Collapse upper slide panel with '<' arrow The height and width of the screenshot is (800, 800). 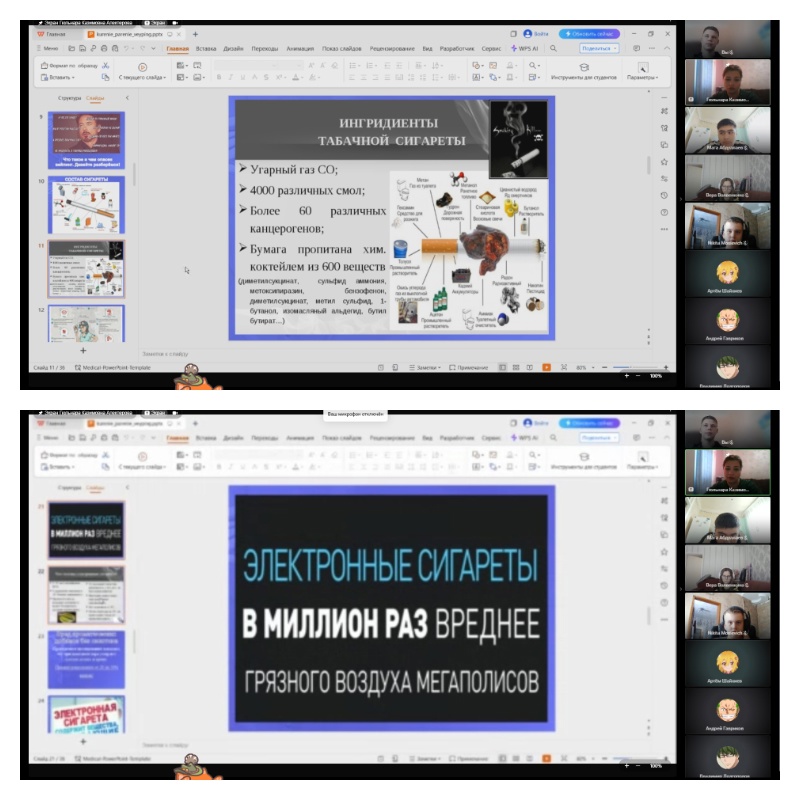click(x=127, y=97)
